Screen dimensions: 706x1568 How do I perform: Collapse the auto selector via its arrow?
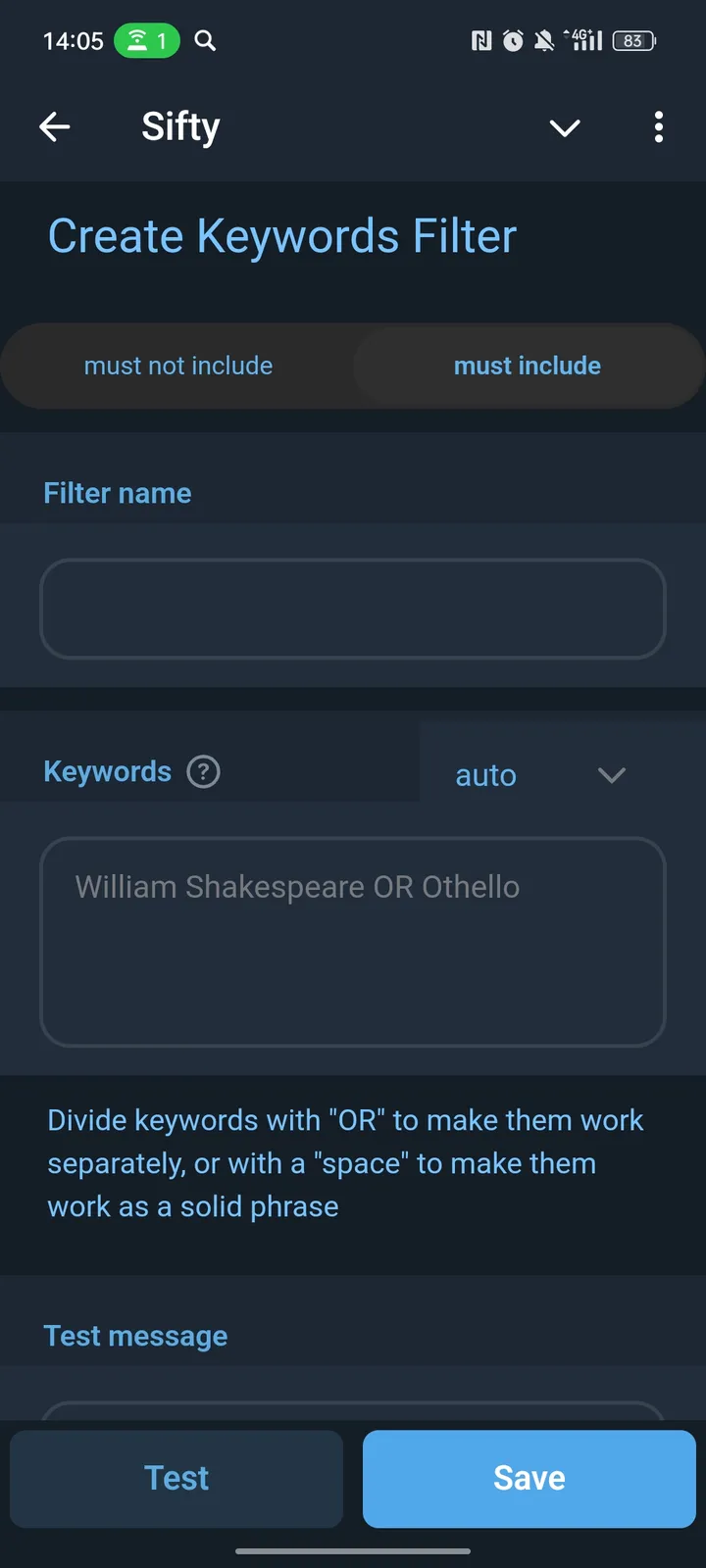[612, 775]
